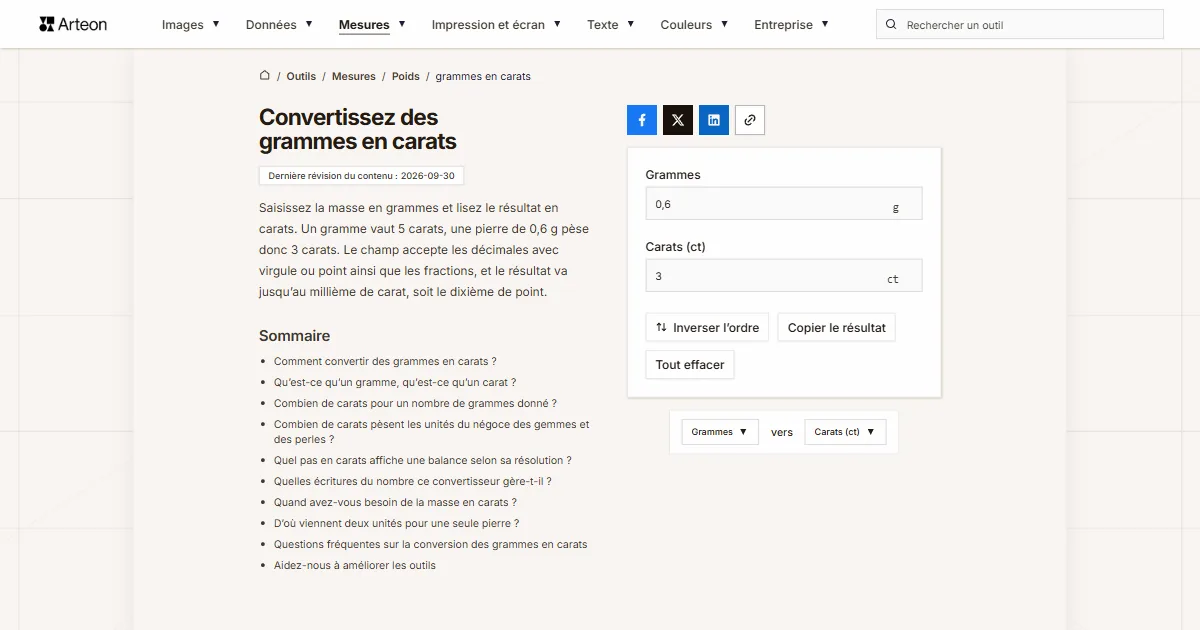Open 'Questions fréquentes sur la conversion' link
Screen dimensions: 1200x630
(x=431, y=544)
